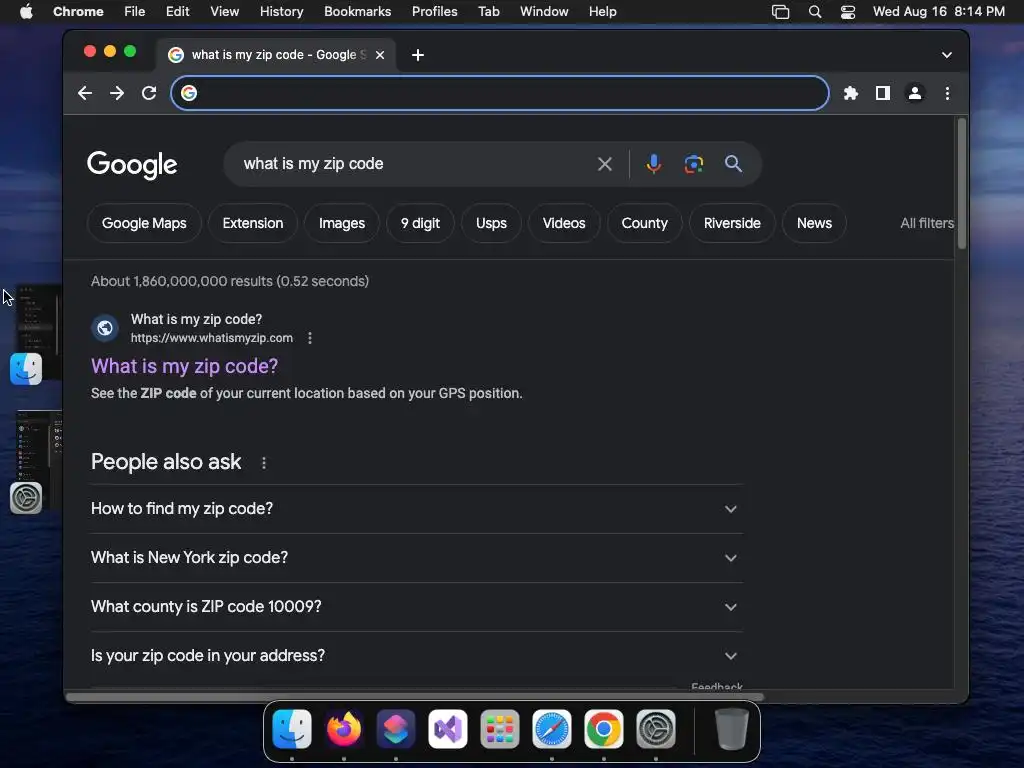The width and height of the screenshot is (1024, 768).
Task: Click the Chrome address bar
Action: (500, 93)
